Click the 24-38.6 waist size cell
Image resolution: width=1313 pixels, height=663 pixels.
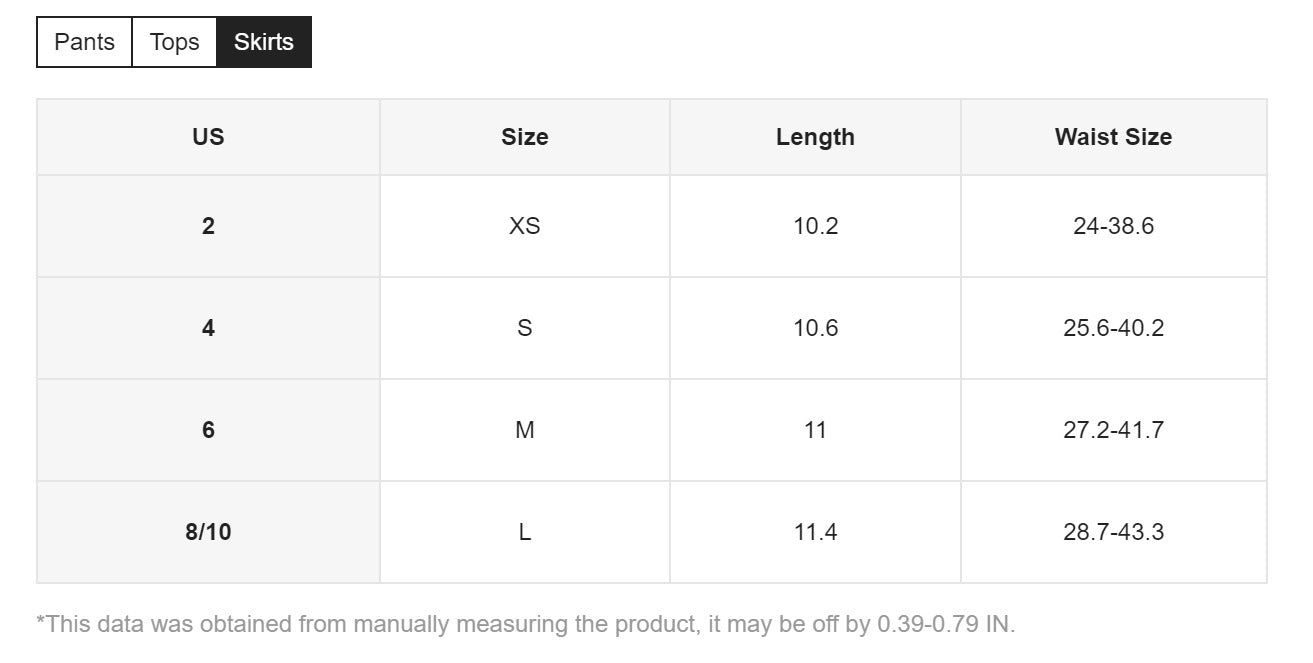(1113, 226)
